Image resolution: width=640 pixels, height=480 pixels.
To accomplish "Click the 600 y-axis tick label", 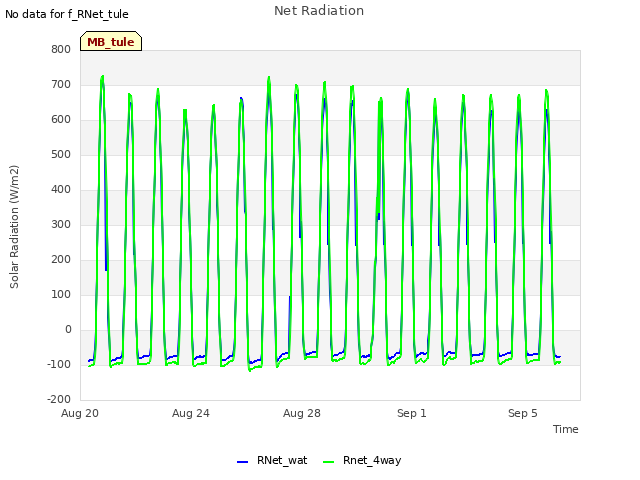I will click(x=61, y=120).
